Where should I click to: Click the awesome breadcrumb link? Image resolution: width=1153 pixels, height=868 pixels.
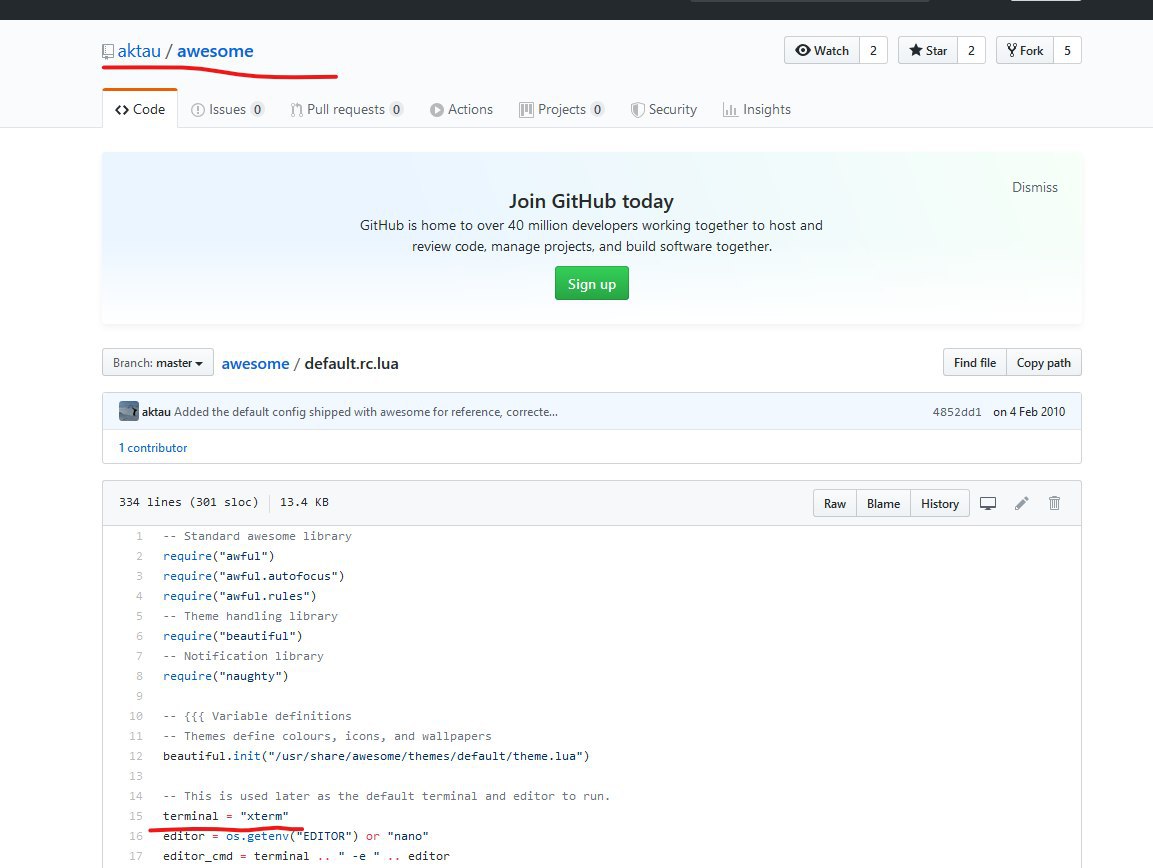[255, 363]
